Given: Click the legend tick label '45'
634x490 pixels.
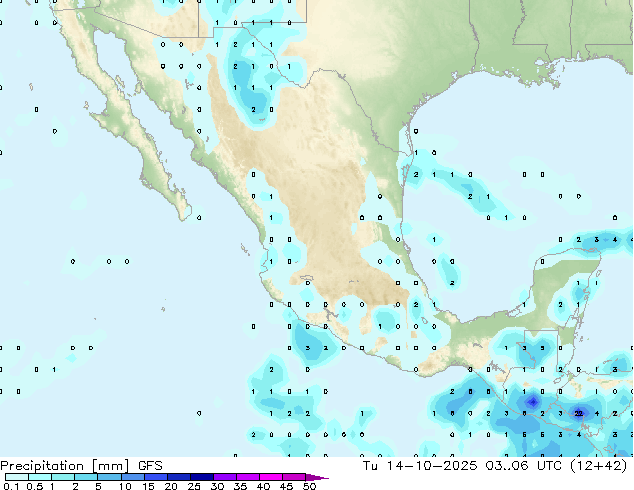Looking at the screenshot, I should pos(286,486).
